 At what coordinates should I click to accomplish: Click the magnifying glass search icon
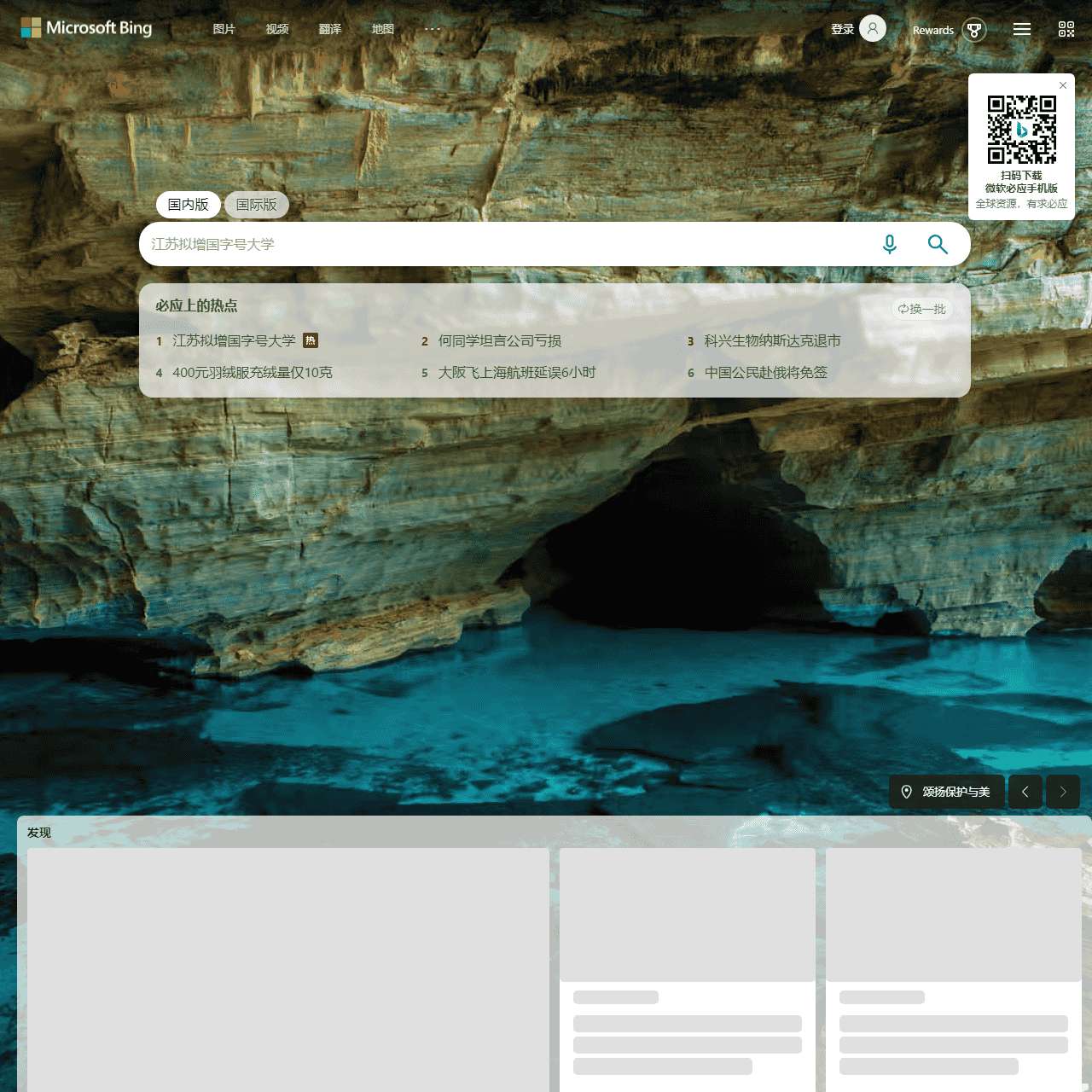pos(938,245)
